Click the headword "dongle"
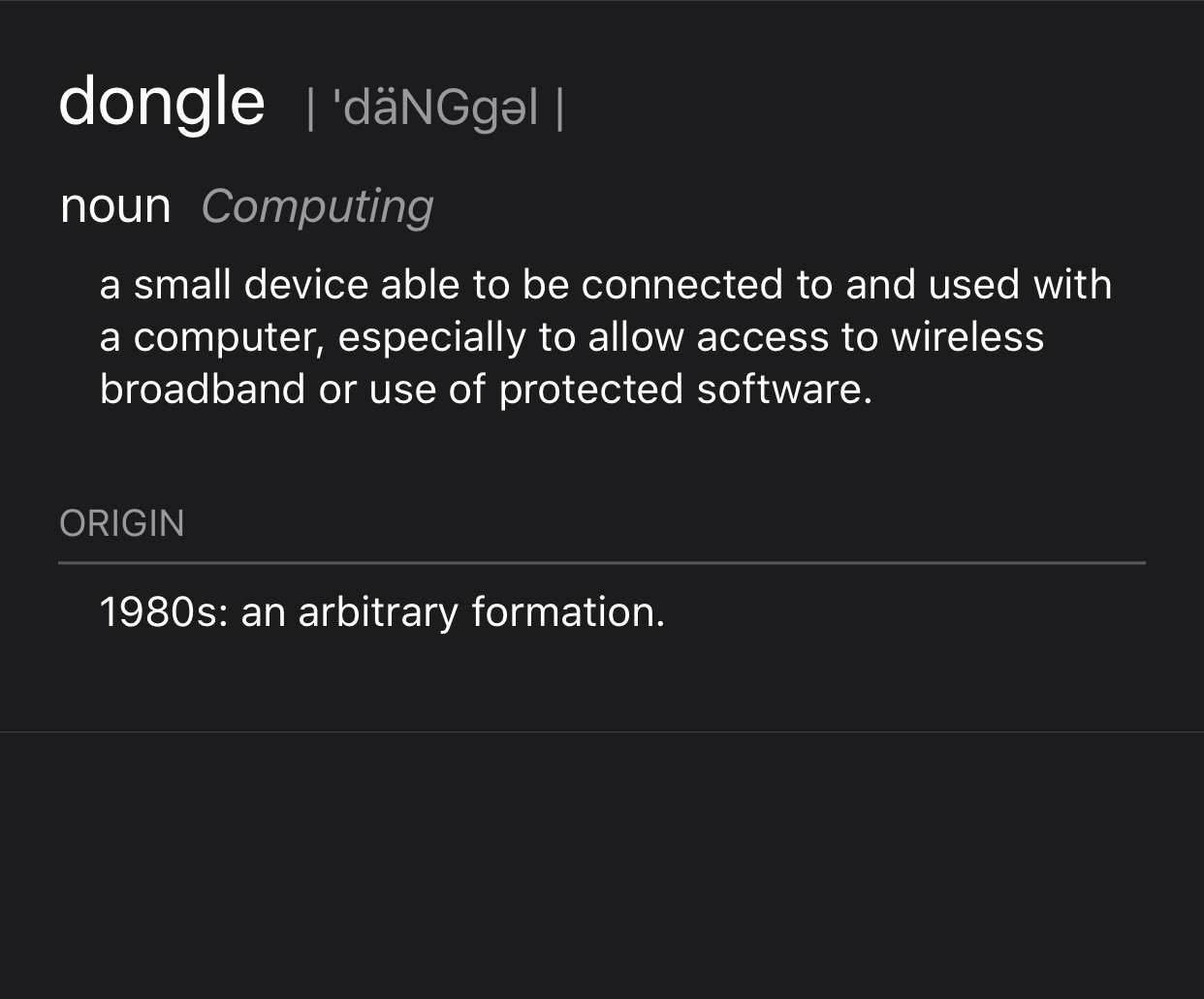The height and width of the screenshot is (999, 1204). 162,103
